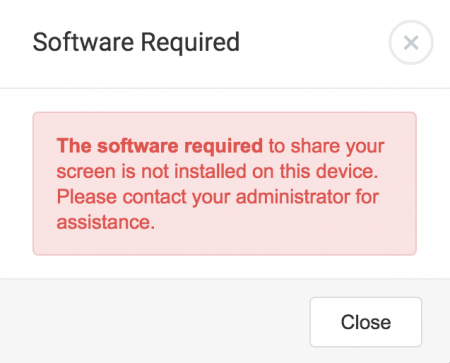450x363 pixels.
Task: Click the word "administrator" in the alert
Action: coord(293,197)
